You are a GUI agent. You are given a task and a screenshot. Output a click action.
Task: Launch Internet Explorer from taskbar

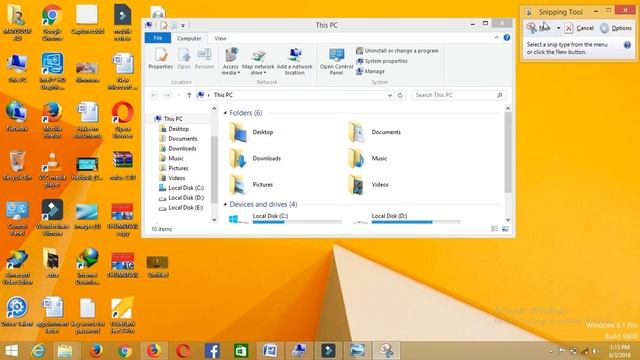coord(39,351)
